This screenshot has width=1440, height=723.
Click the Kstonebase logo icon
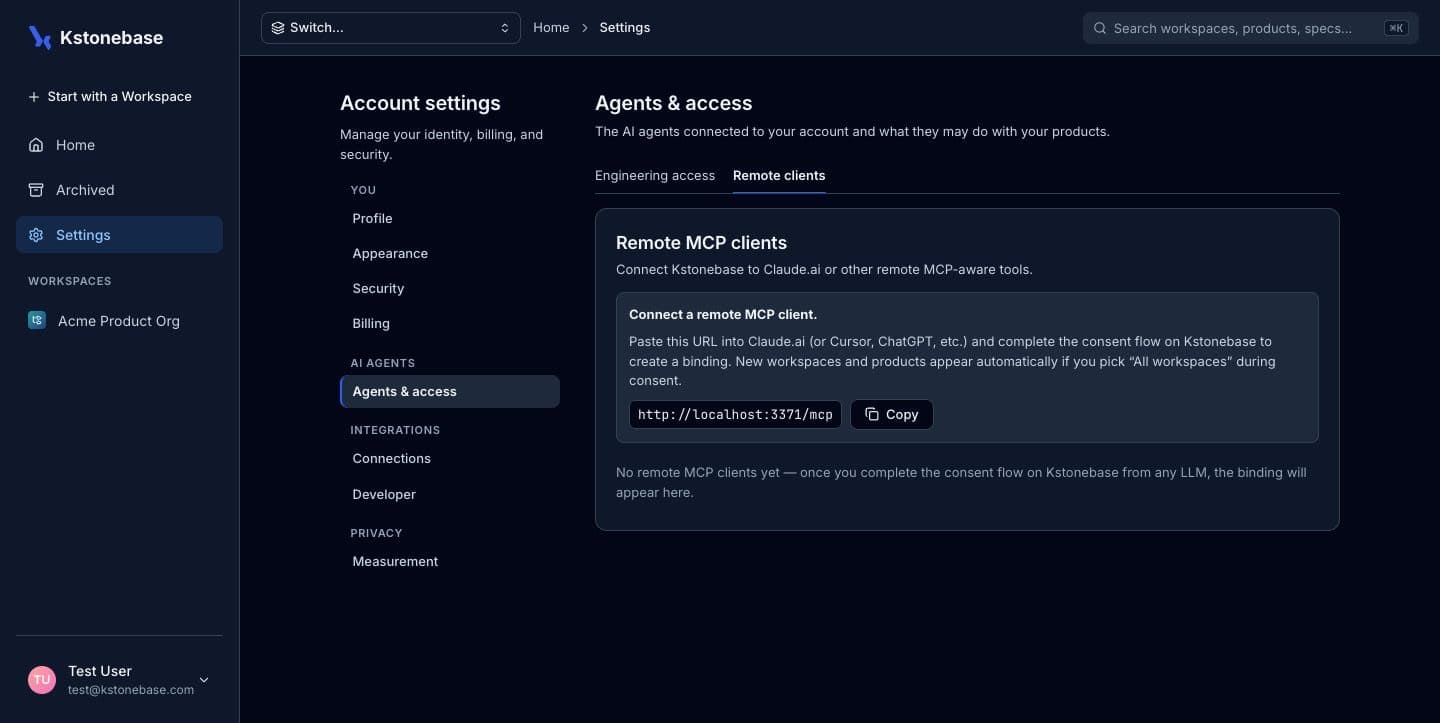[x=40, y=38]
